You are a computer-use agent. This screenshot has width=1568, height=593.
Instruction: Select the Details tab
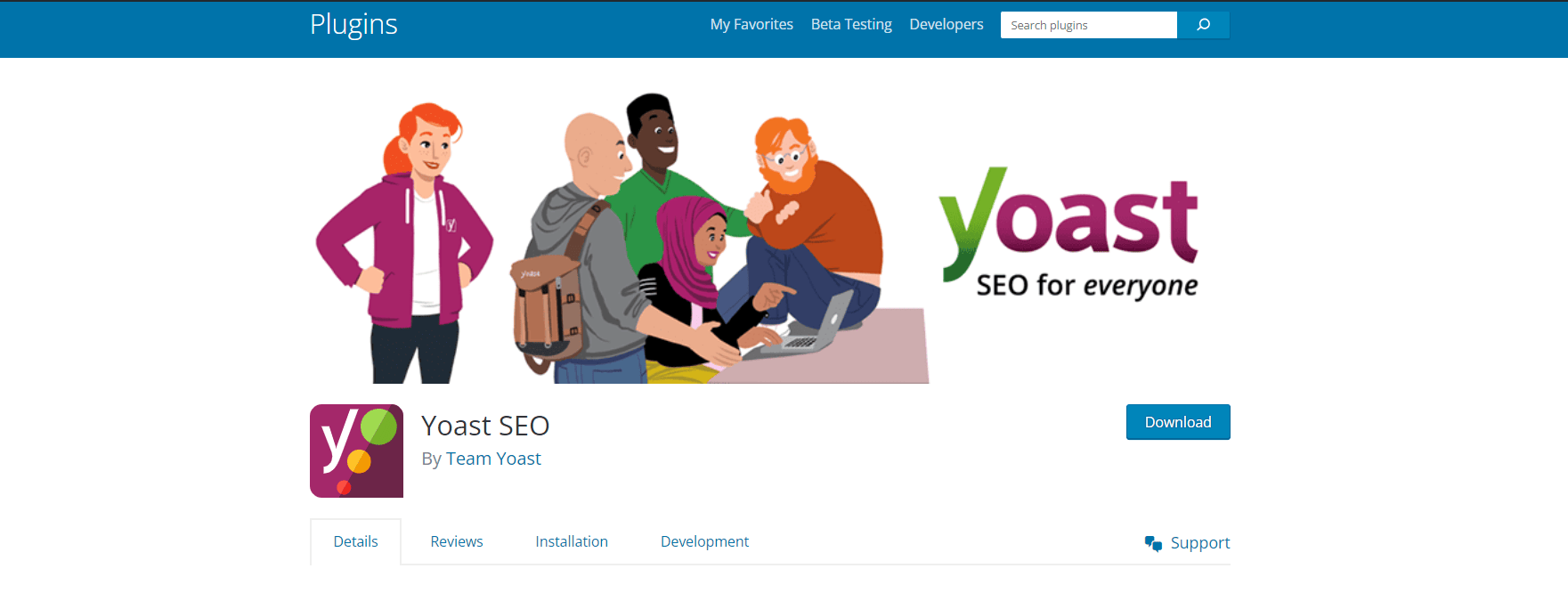click(x=355, y=541)
